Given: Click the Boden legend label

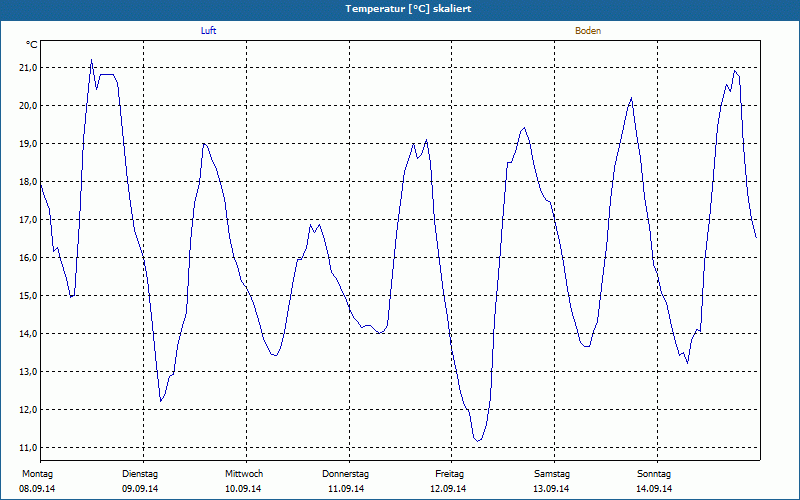Looking at the screenshot, I should 588,31.
